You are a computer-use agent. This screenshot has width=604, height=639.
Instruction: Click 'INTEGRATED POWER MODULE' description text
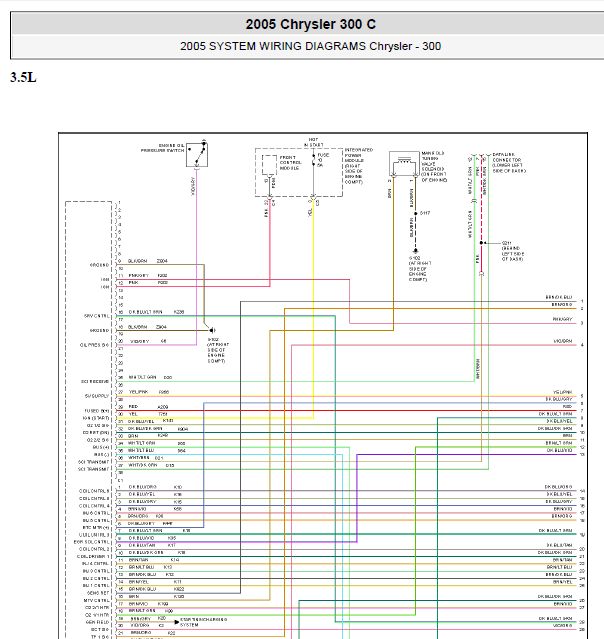click(x=359, y=166)
